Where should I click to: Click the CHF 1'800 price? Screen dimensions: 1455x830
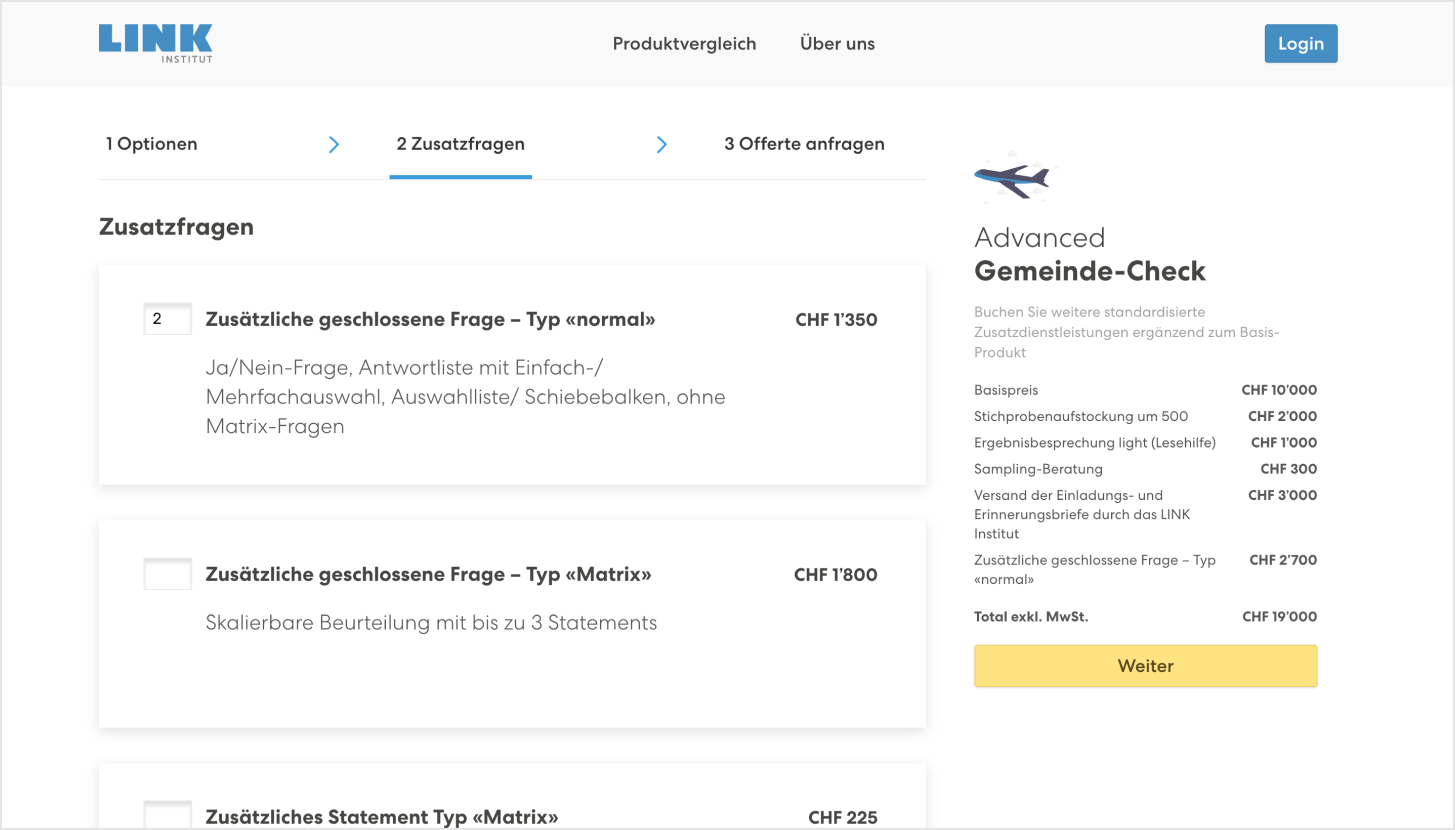click(836, 575)
